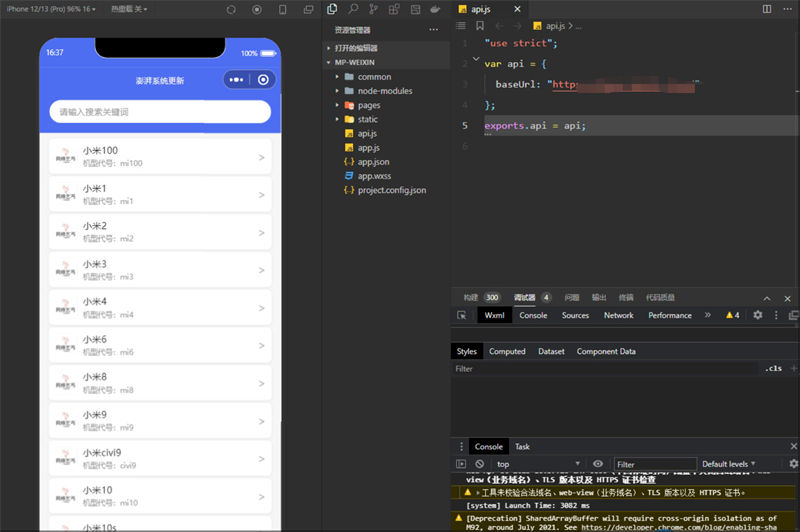Click the back navigation arrow in editor
This screenshot has width=800, height=532.
(499, 26)
